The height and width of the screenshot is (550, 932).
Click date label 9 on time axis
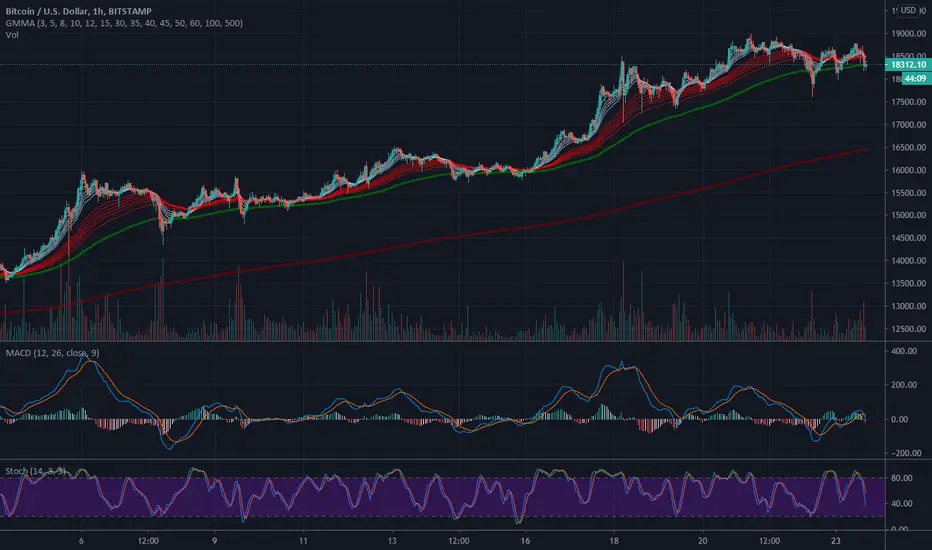pos(215,541)
